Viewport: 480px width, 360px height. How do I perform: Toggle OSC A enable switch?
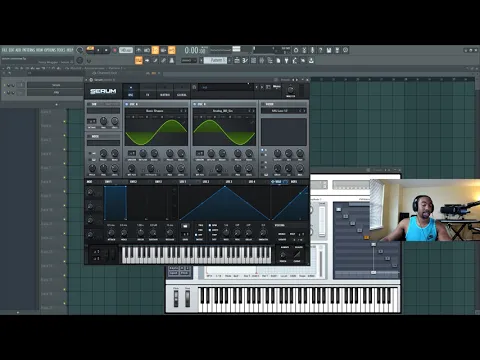pyautogui.click(x=127, y=104)
